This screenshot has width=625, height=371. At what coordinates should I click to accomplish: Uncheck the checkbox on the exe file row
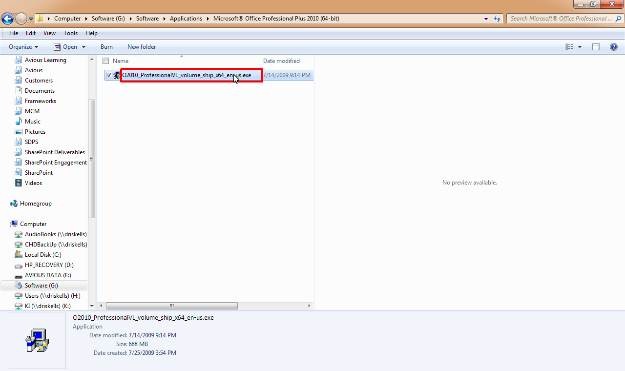109,75
